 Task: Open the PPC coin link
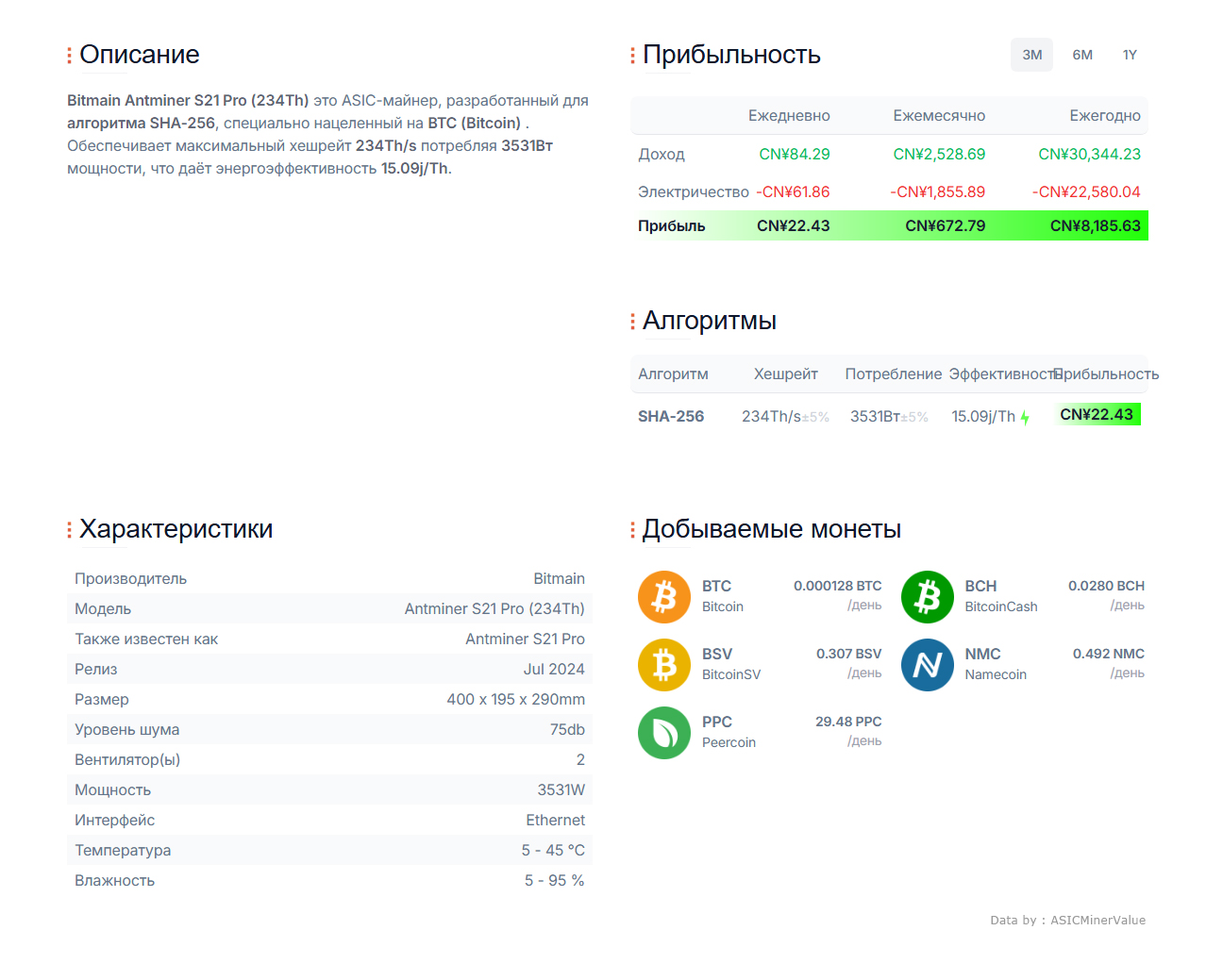point(717,722)
